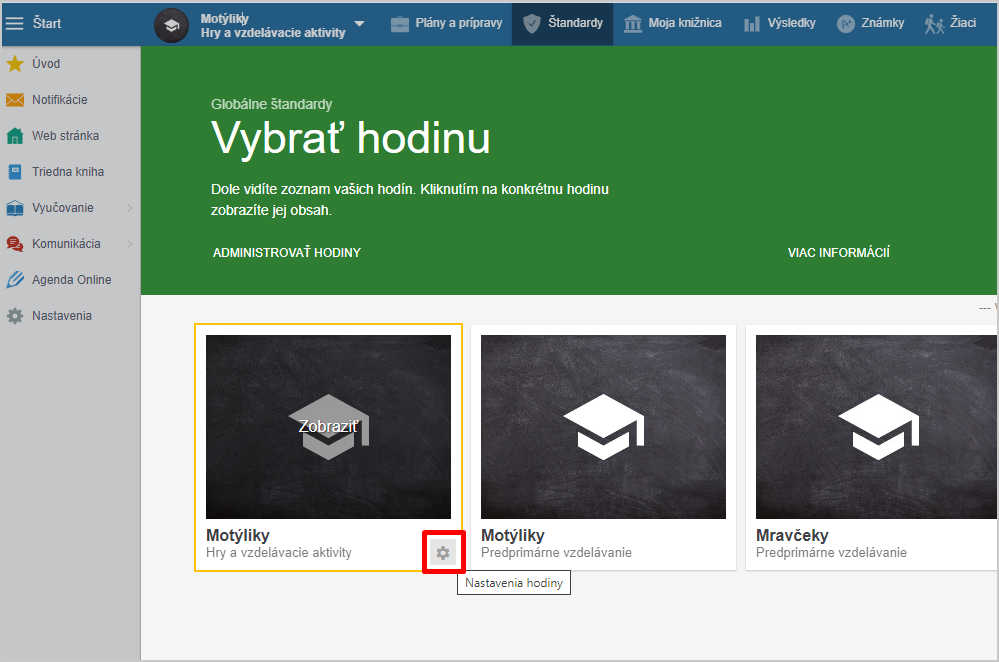The width and height of the screenshot is (999, 662).
Task: Click the star icon for Úvod
Action: (15, 64)
